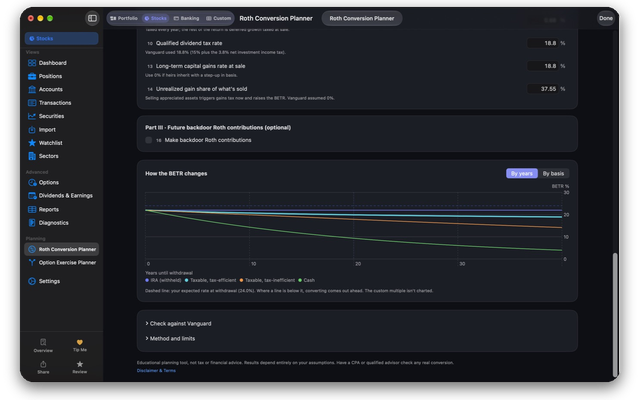Edit Long-term capital gains rate field

pos(542,66)
